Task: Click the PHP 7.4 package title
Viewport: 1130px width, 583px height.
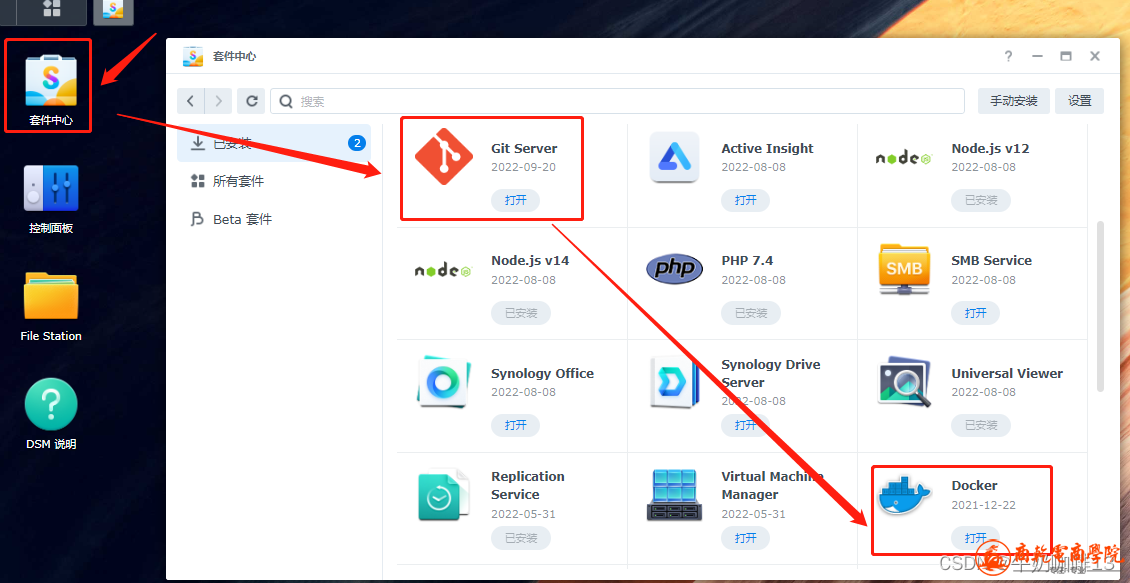Action: (x=747, y=260)
